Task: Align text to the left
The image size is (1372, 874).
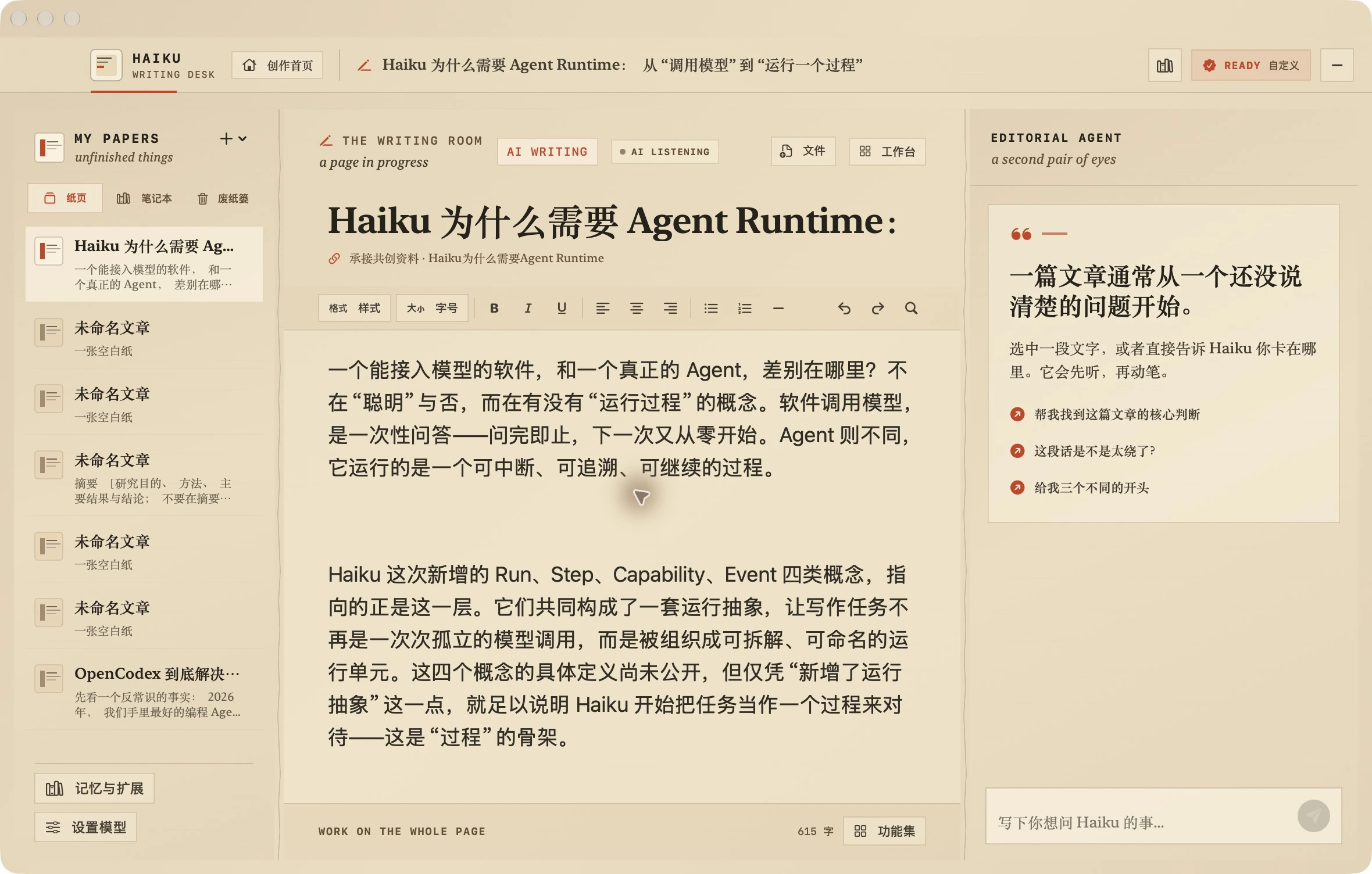Action: (x=603, y=308)
